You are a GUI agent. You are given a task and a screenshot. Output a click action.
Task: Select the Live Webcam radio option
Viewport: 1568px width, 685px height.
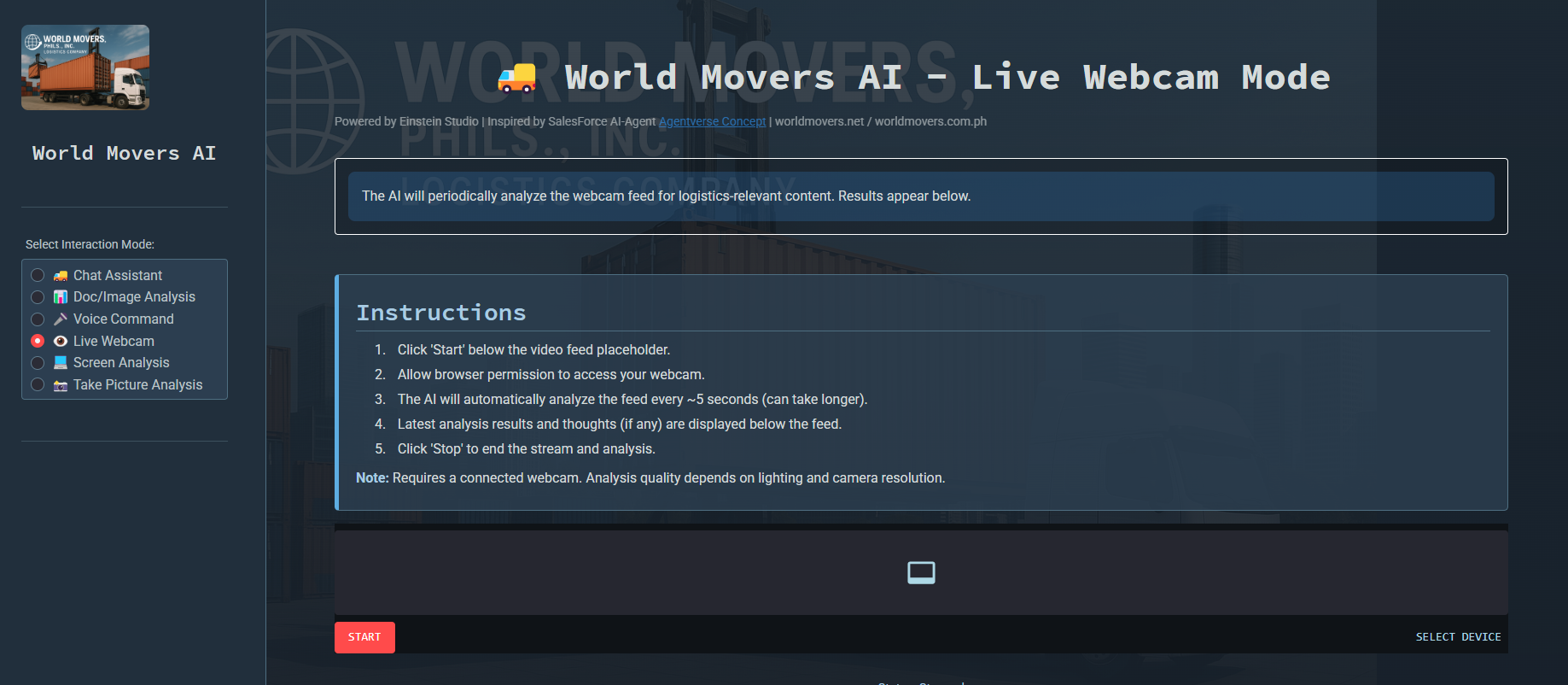point(38,341)
